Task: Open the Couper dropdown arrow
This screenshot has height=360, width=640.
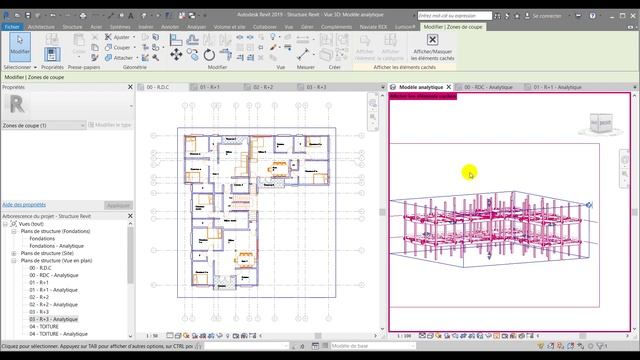Action: point(134,48)
